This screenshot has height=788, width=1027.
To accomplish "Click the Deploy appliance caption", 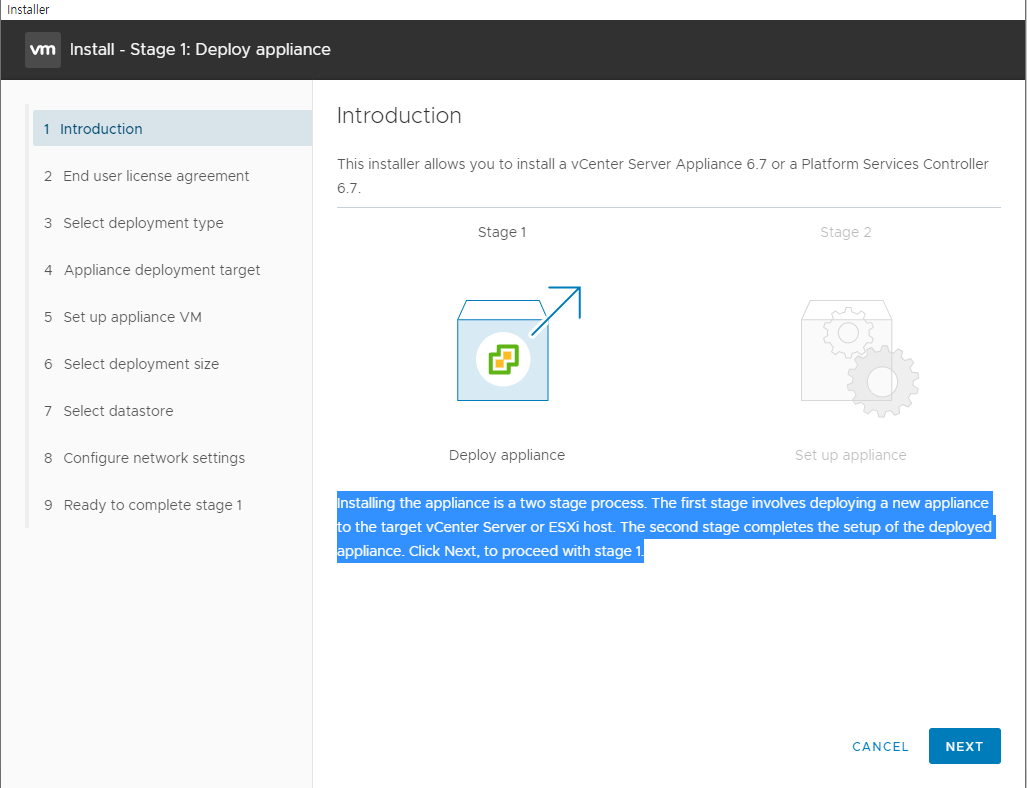I will coord(506,455).
